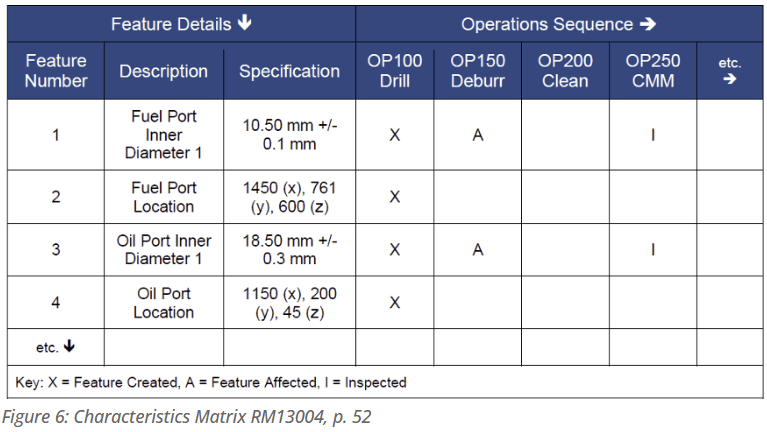Click the OP150 Deburr column header
This screenshot has height=432, width=767.
[x=477, y=71]
